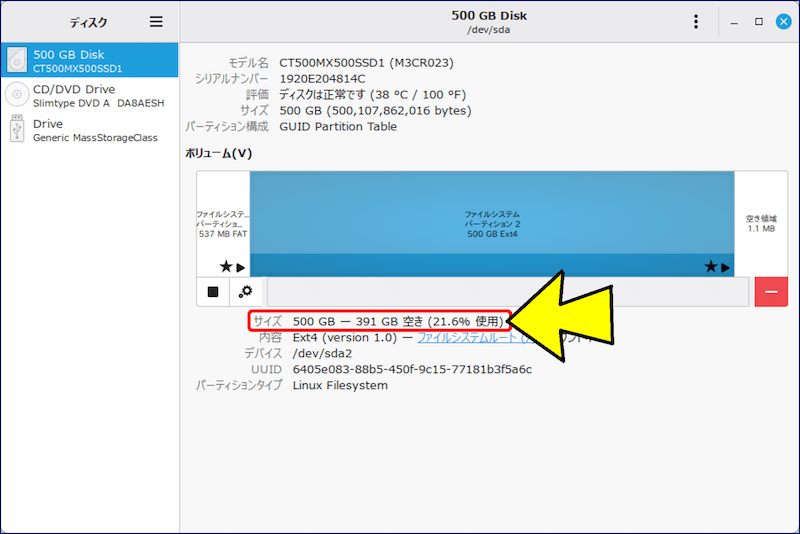This screenshot has width=800, height=534.
Task: Click the USB stick icon for Drive
Action: pos(17,130)
